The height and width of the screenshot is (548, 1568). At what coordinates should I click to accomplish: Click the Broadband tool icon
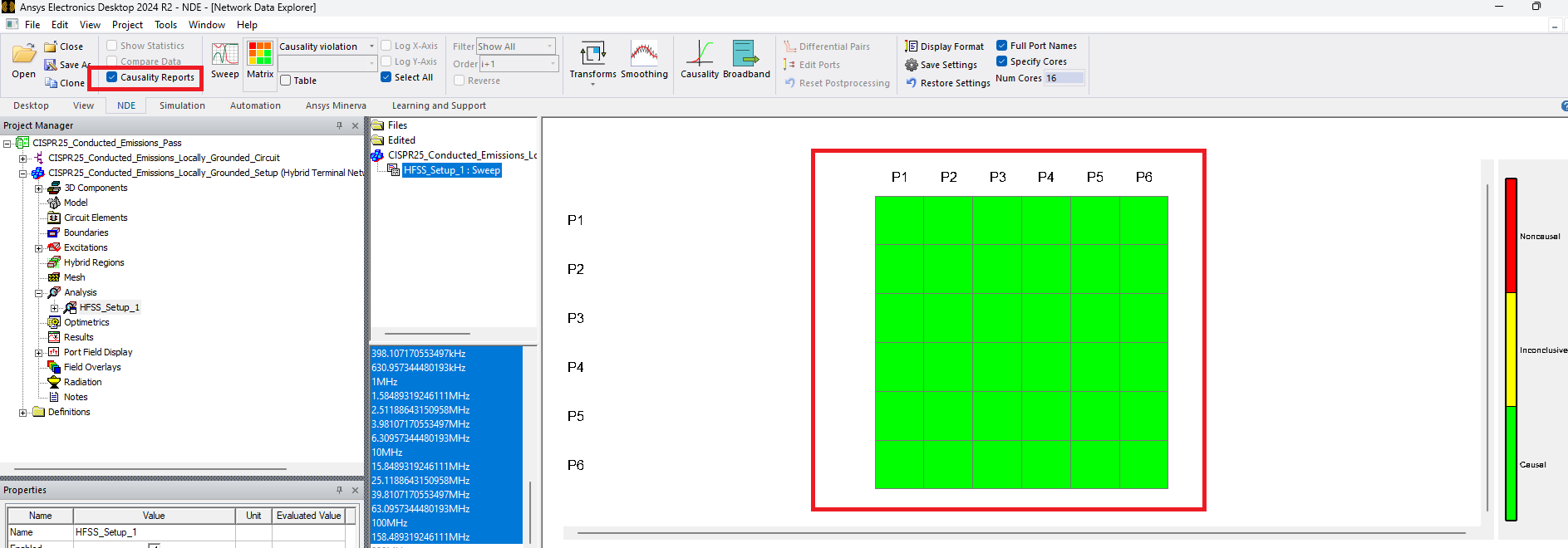(x=746, y=54)
